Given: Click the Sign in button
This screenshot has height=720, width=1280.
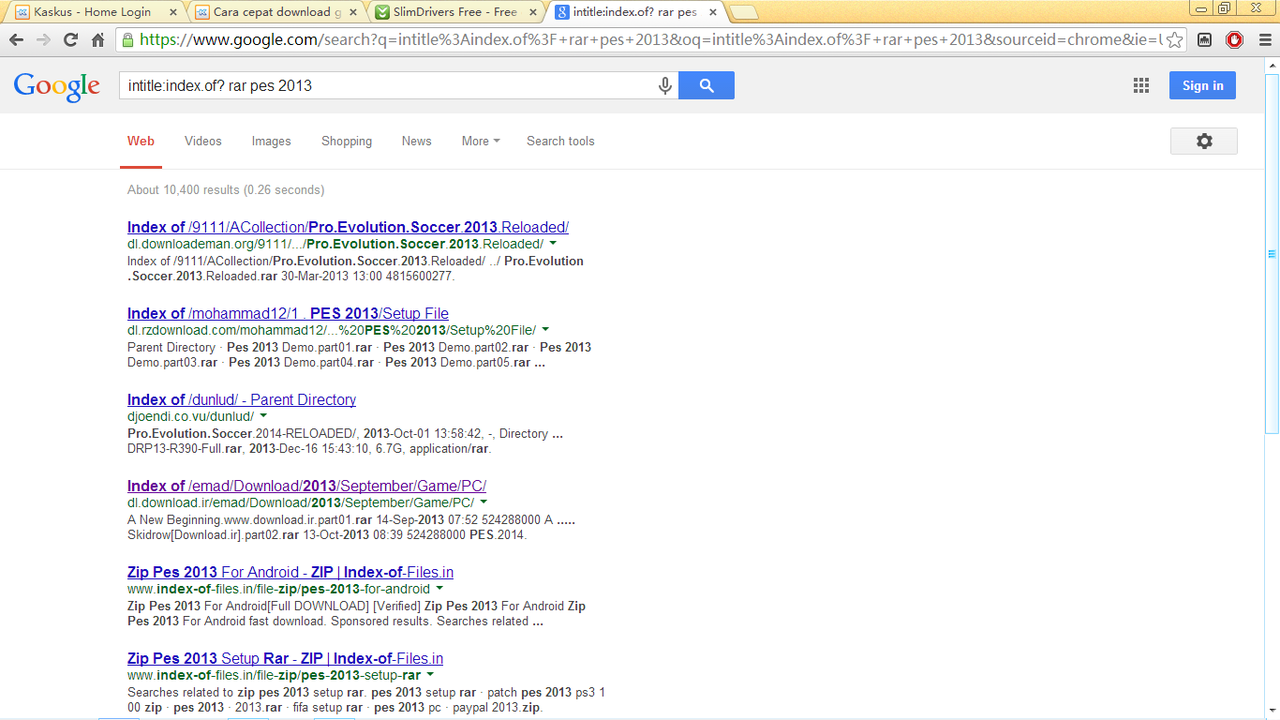Looking at the screenshot, I should click(1203, 86).
